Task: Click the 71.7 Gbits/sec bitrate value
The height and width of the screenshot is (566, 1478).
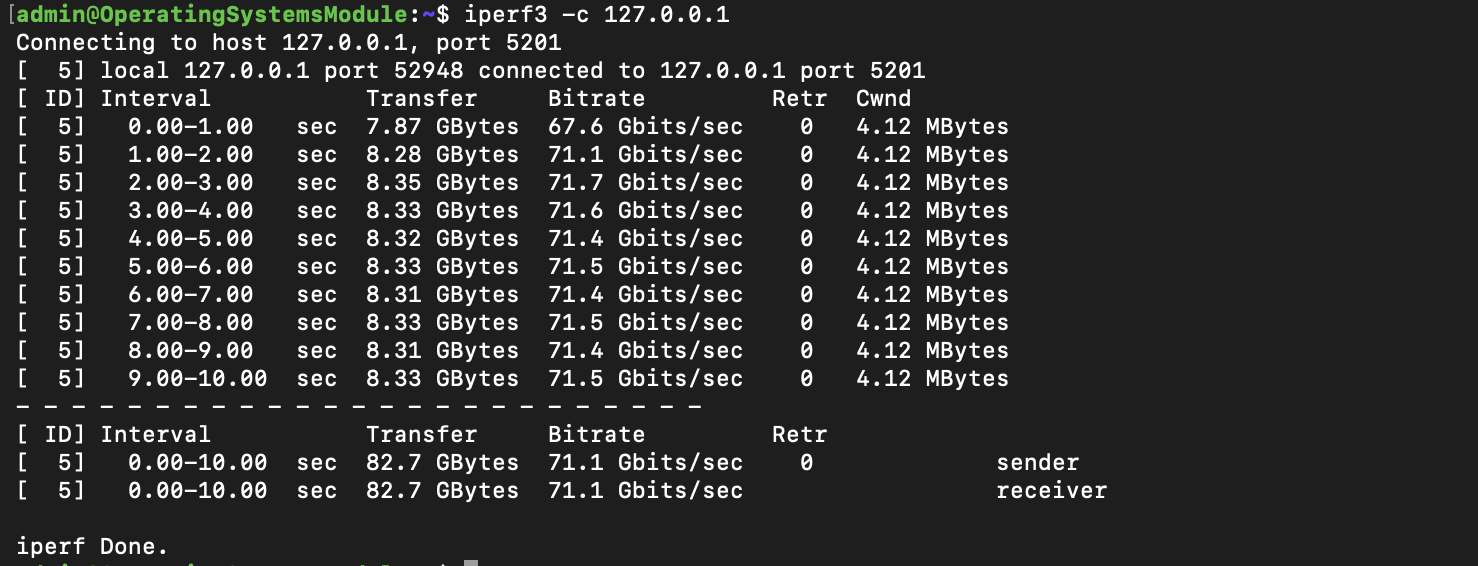Action: (645, 183)
